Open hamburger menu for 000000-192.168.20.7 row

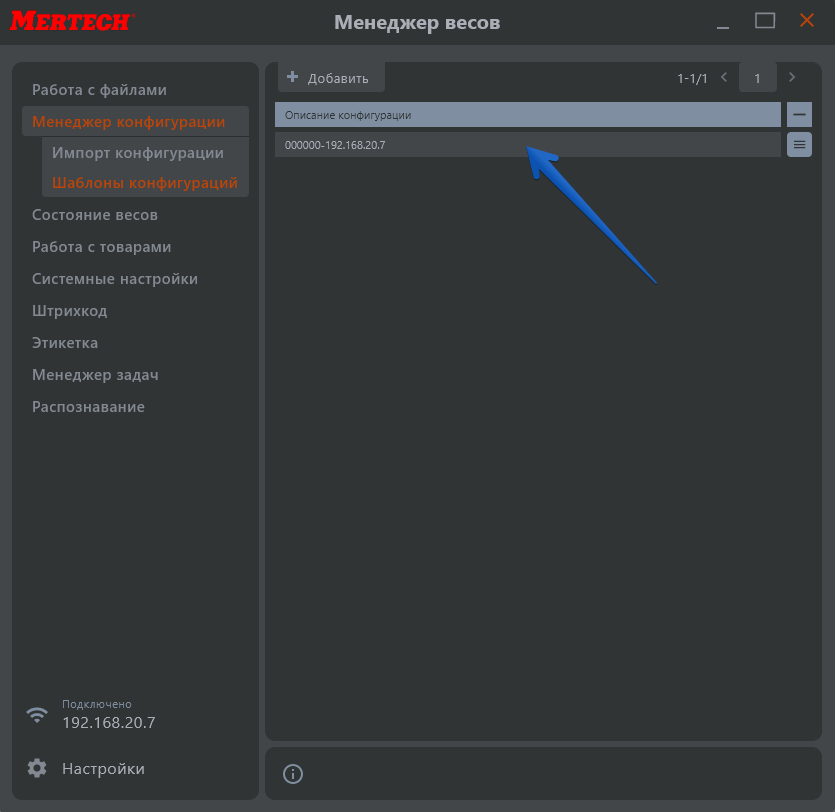(x=799, y=145)
